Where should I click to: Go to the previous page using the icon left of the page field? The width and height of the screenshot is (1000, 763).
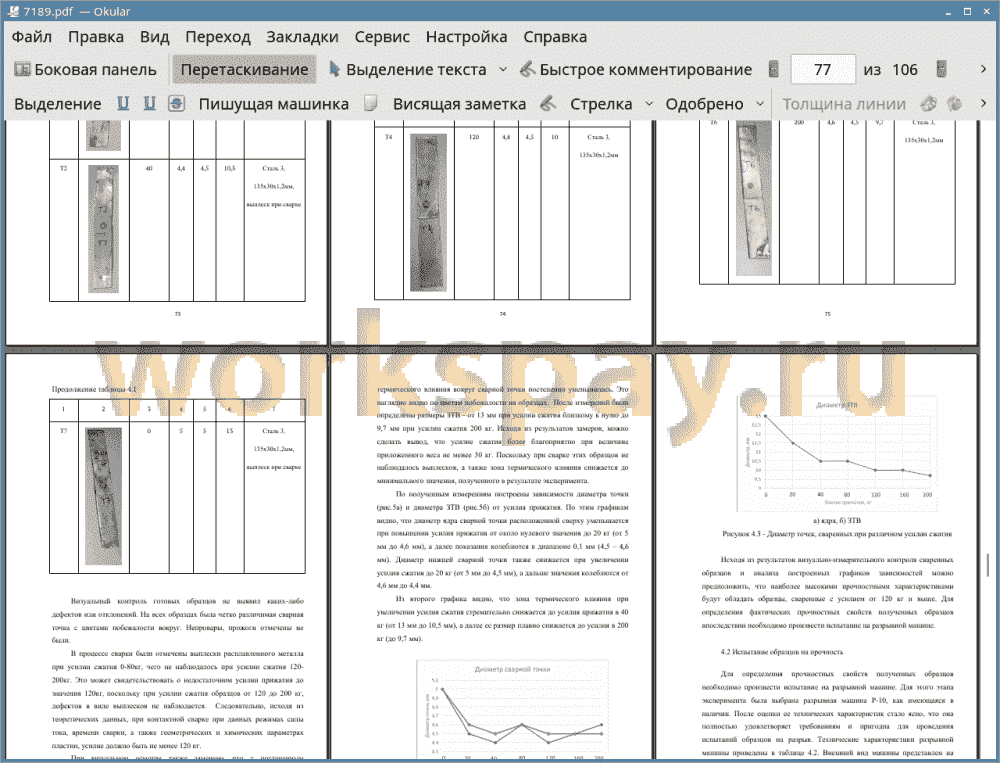tap(774, 70)
